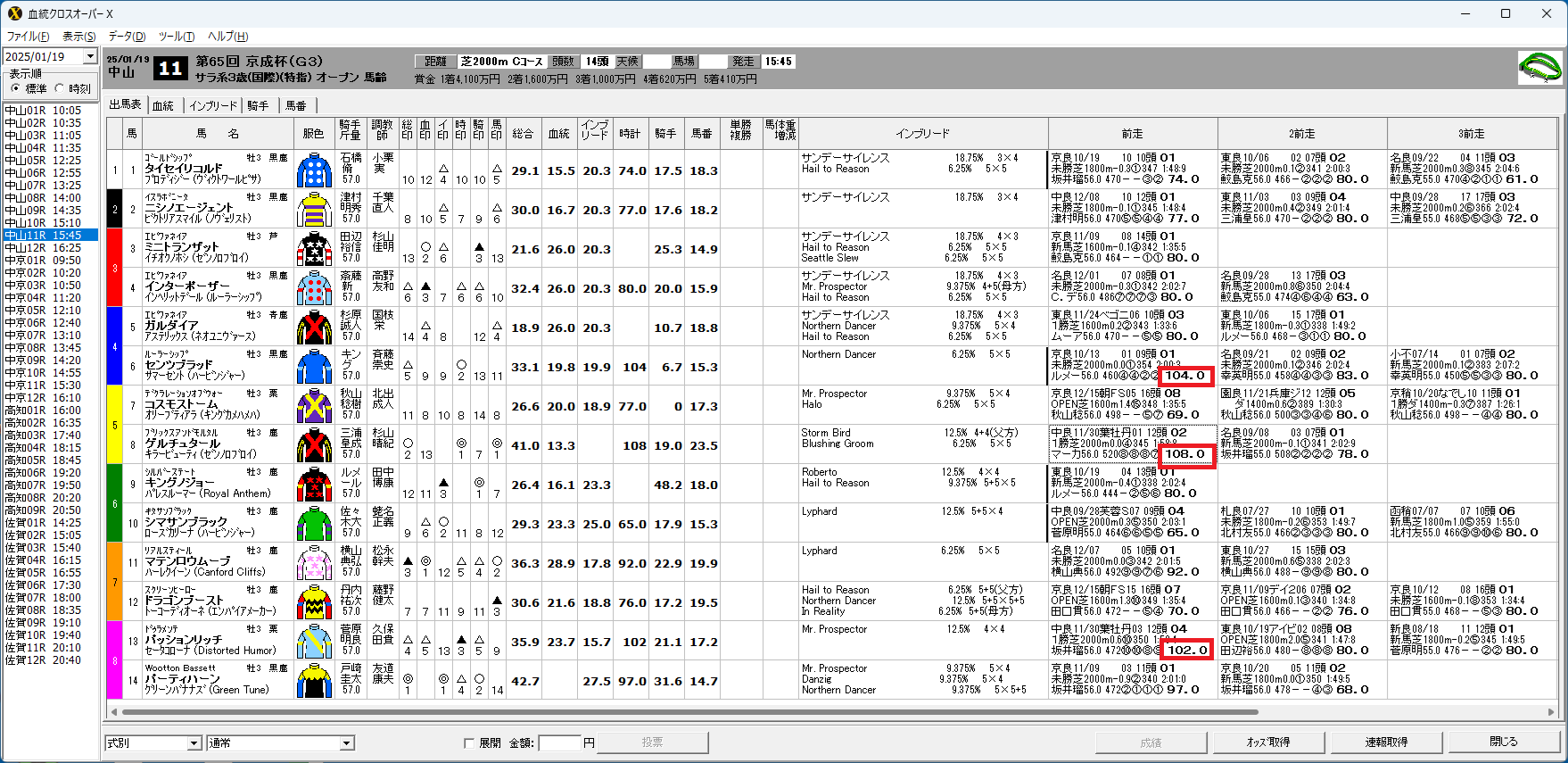This screenshot has width=1568, height=763.
Task: Click the 血統クロスオーバーX app icon in title bar
Action: [x=14, y=13]
